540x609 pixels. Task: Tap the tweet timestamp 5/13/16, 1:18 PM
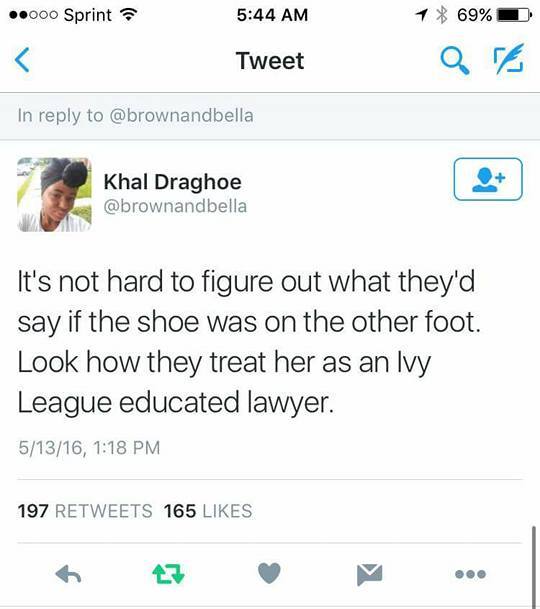(x=89, y=447)
